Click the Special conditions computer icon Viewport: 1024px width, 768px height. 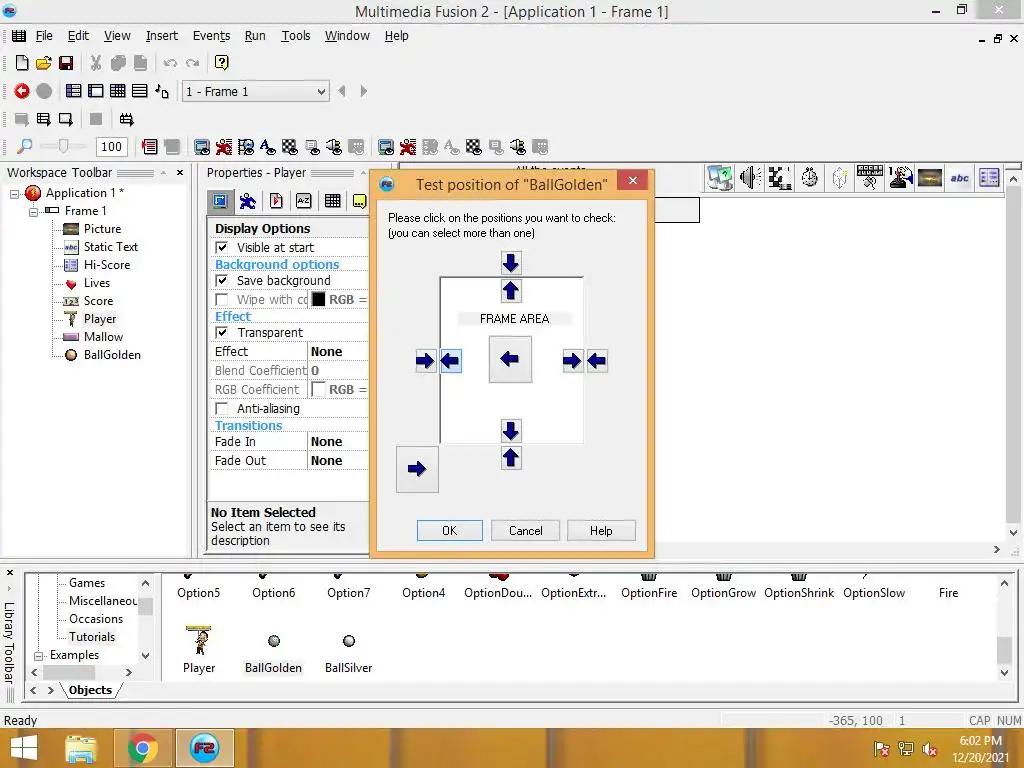(720, 178)
